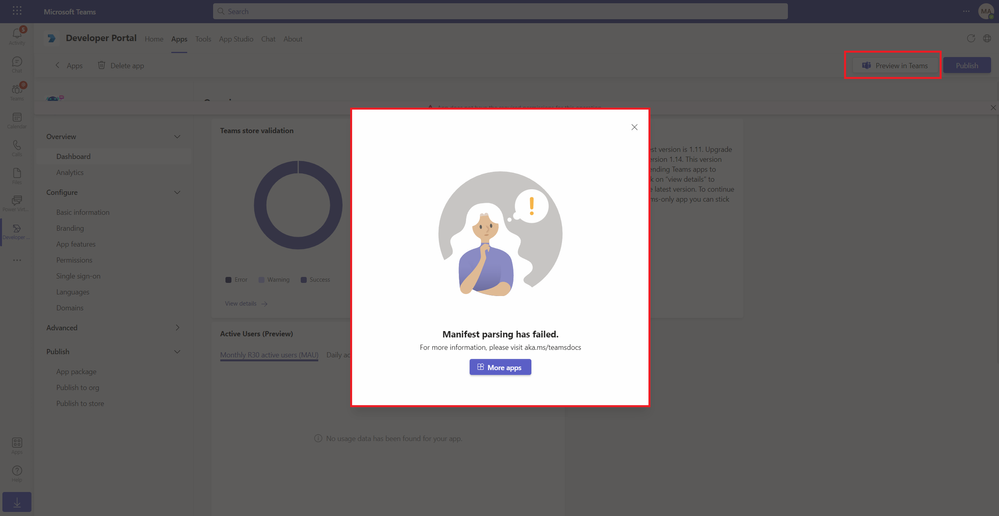999x516 pixels.
Task: Click 'Active Users (Preview)' card title
Action: click(256, 333)
